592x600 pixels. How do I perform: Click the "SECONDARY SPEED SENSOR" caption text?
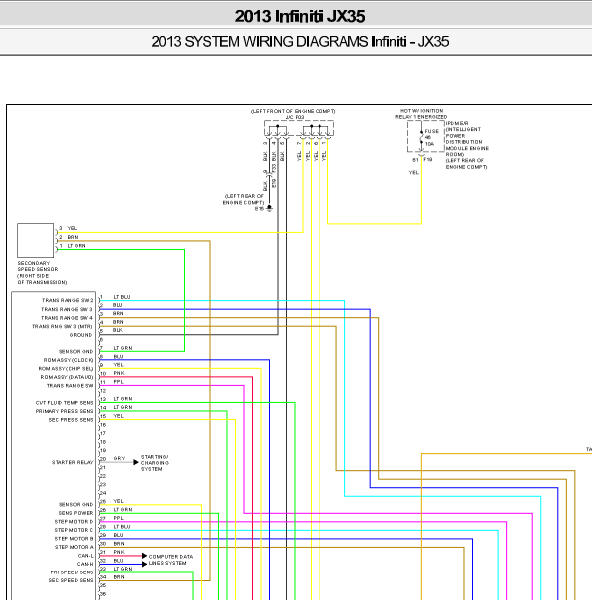click(x=38, y=266)
